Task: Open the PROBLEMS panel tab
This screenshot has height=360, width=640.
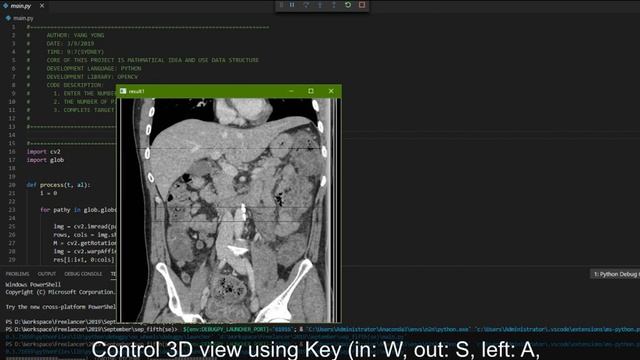Action: (x=18, y=274)
